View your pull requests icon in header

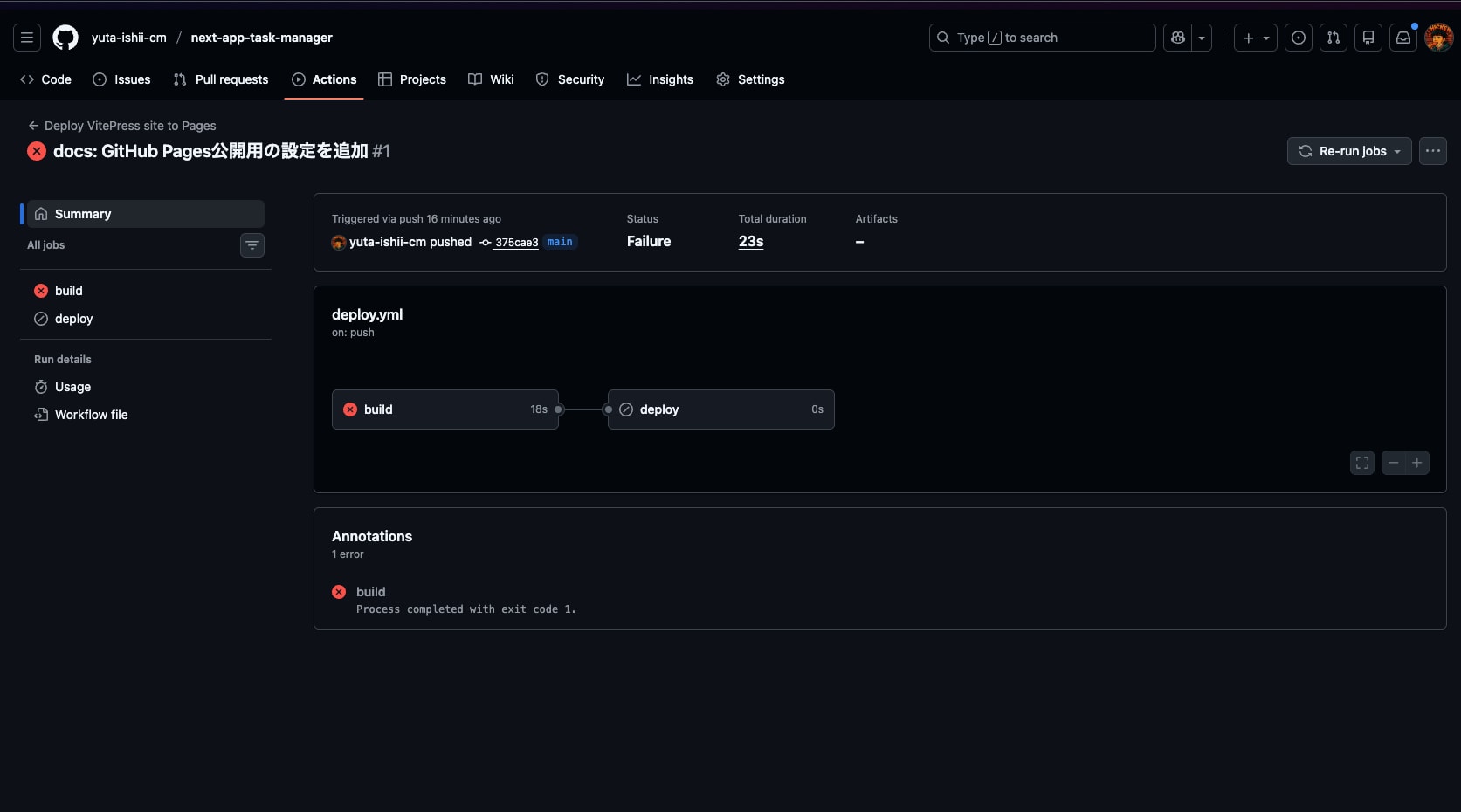(1334, 38)
